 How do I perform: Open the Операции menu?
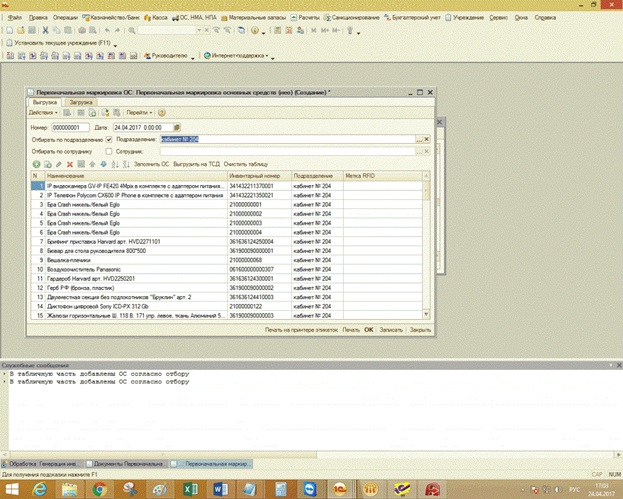click(65, 17)
